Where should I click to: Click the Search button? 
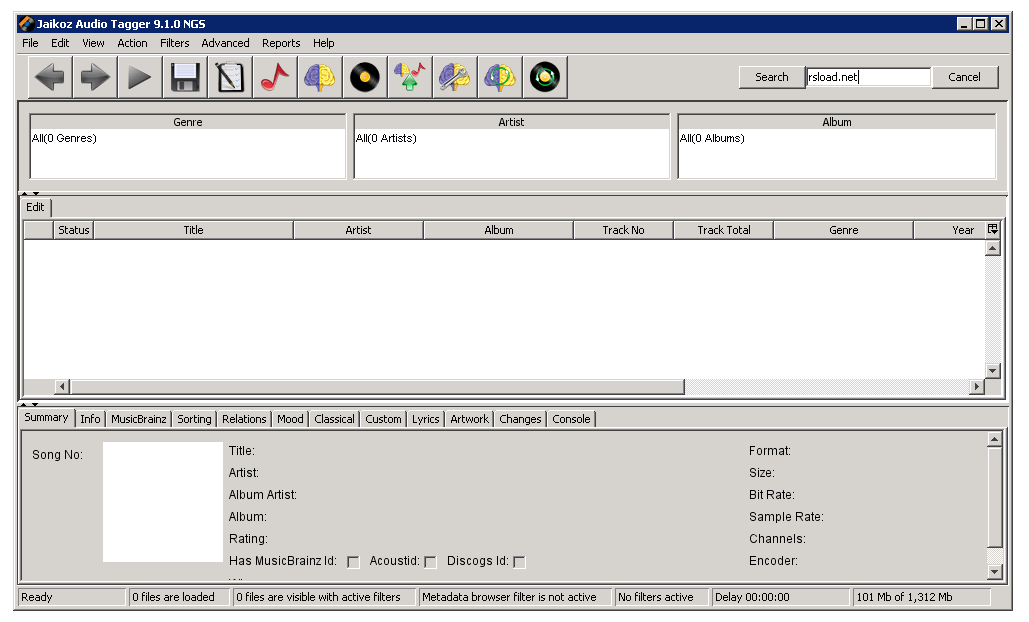coord(771,77)
